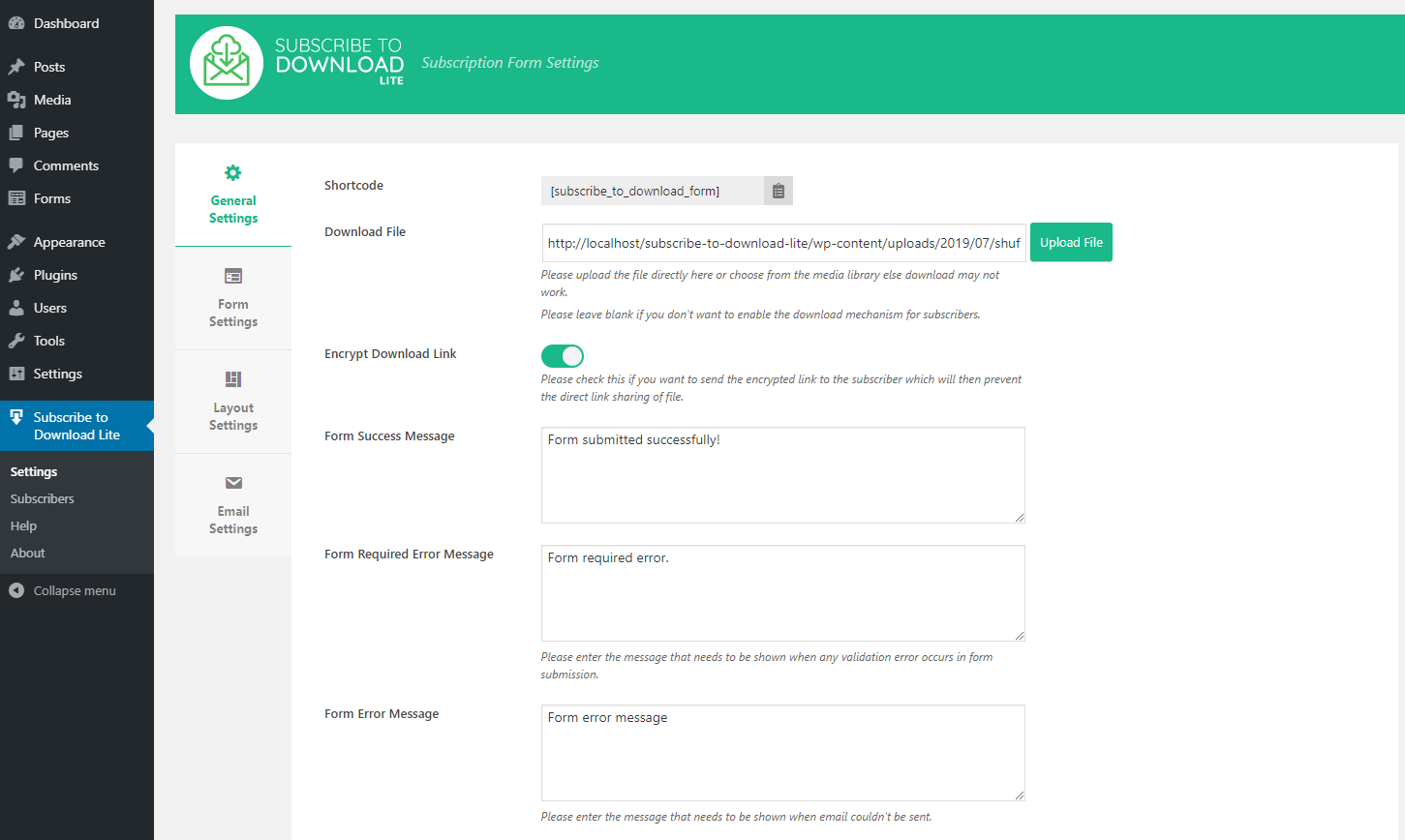This screenshot has width=1405, height=840.
Task: Click the Tools wrench icon
Action: pyautogui.click(x=16, y=341)
